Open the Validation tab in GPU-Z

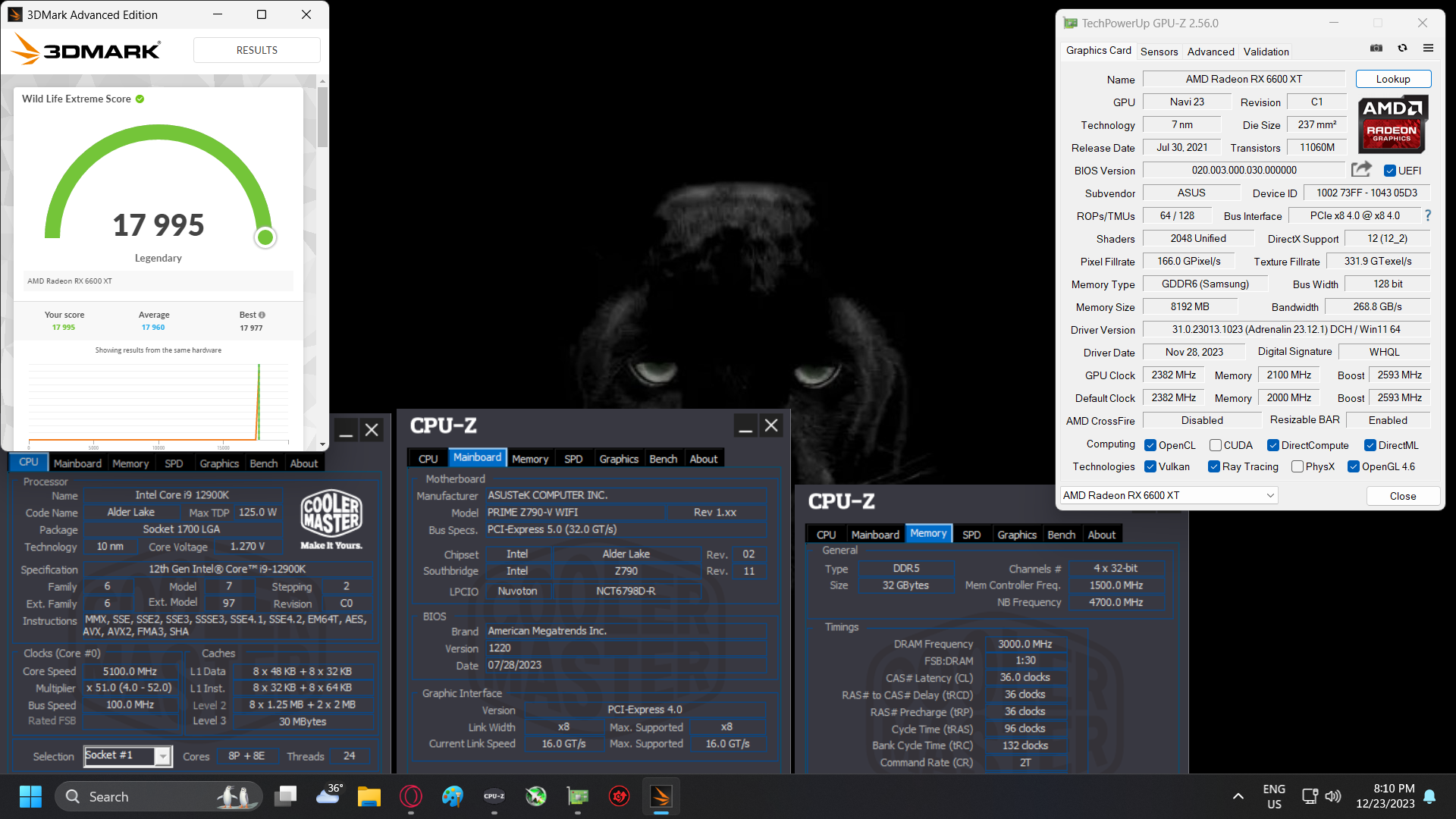click(1266, 52)
